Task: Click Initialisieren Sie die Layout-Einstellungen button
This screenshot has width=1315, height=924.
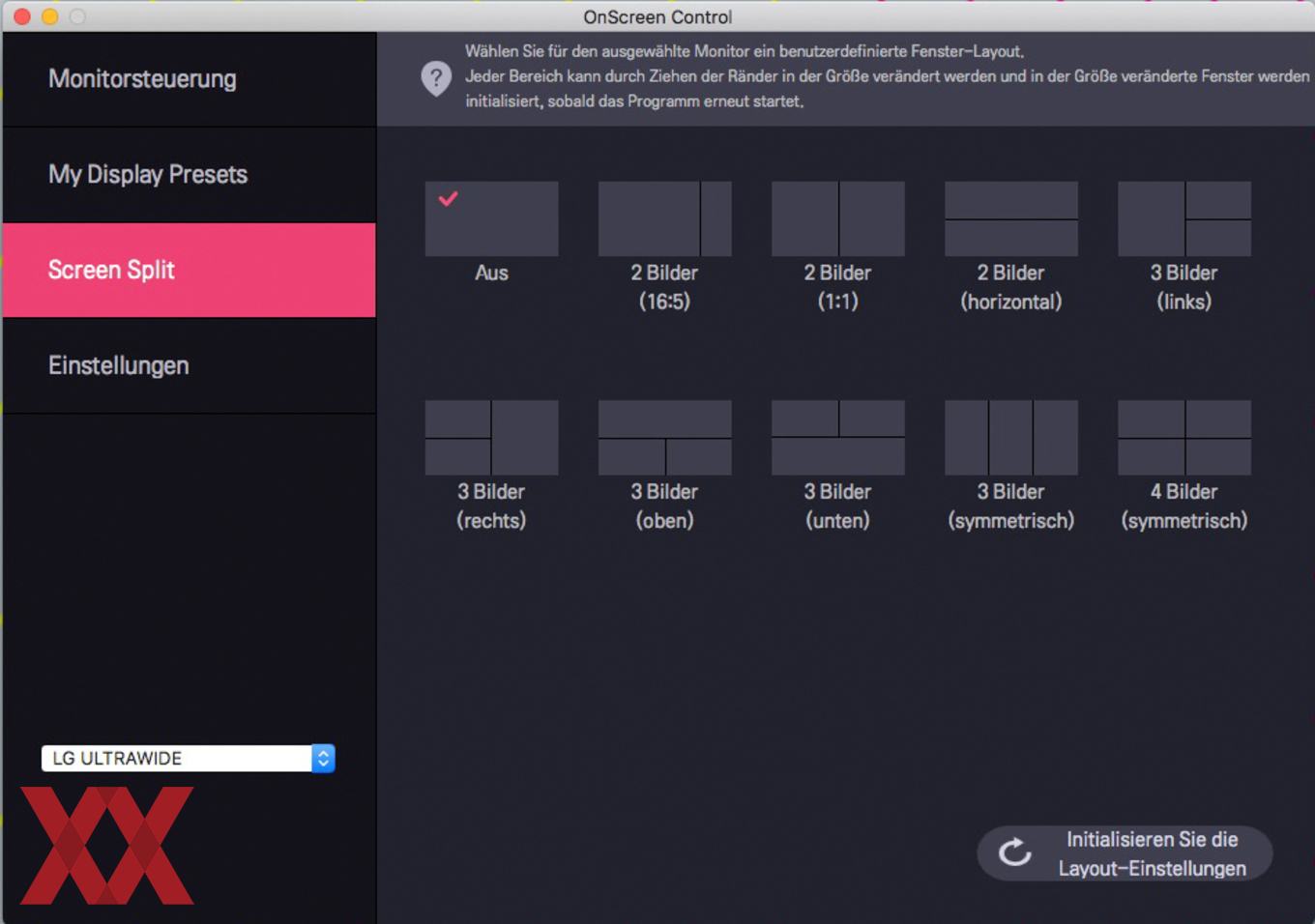Action: pos(1125,853)
